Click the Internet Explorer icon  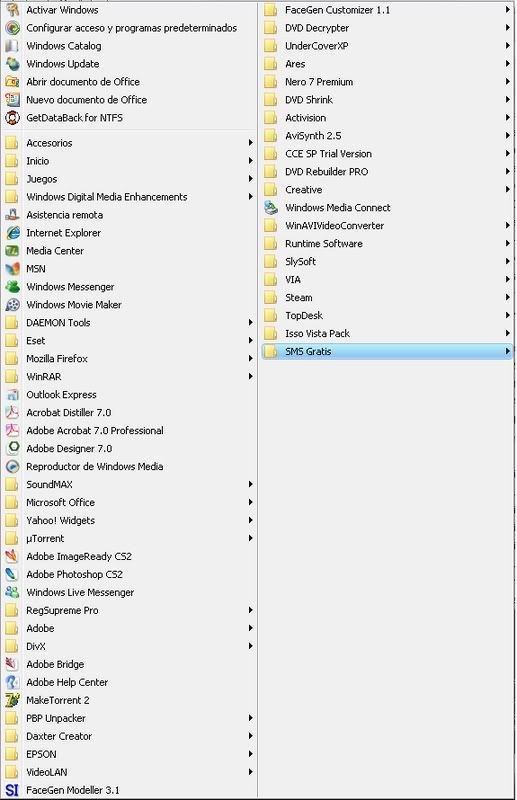click(12, 233)
